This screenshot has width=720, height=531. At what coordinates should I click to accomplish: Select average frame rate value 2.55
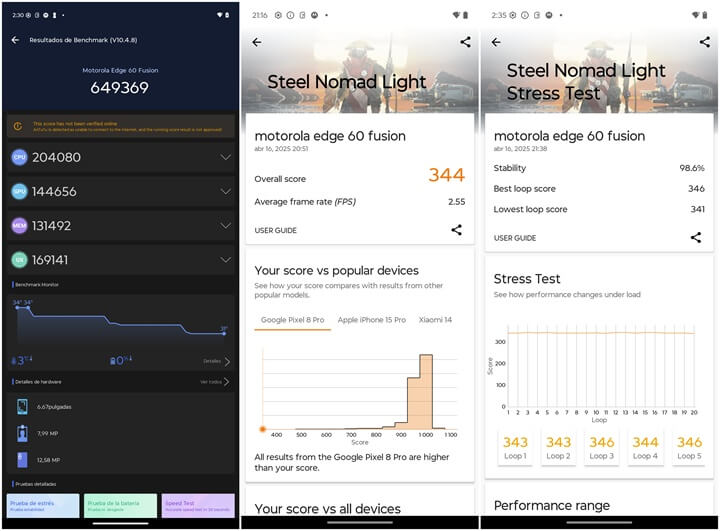[456, 202]
